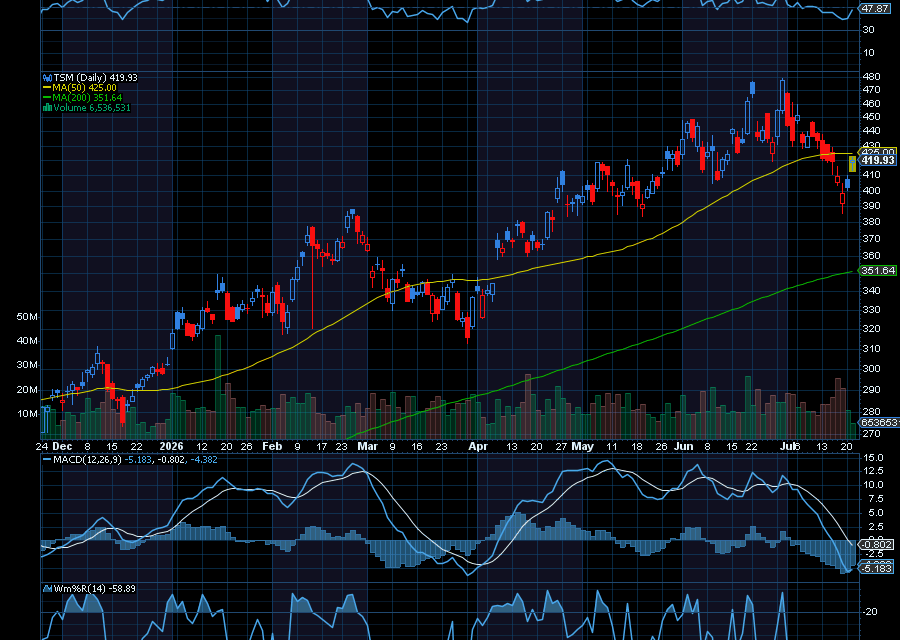Select the MA(200) 351.64 legend entry
The image size is (900, 640).
pyautogui.click(x=87, y=98)
